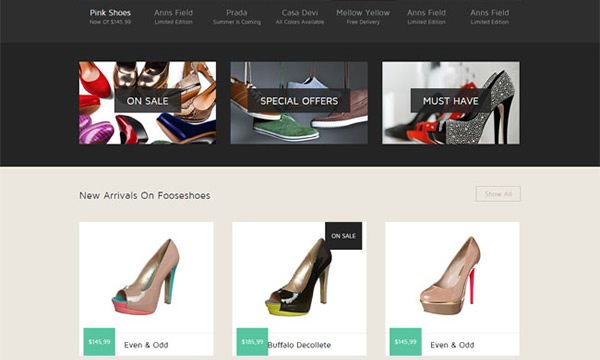The height and width of the screenshot is (360, 600).
Task: Open the ON SALE category banner
Action: coord(147,103)
